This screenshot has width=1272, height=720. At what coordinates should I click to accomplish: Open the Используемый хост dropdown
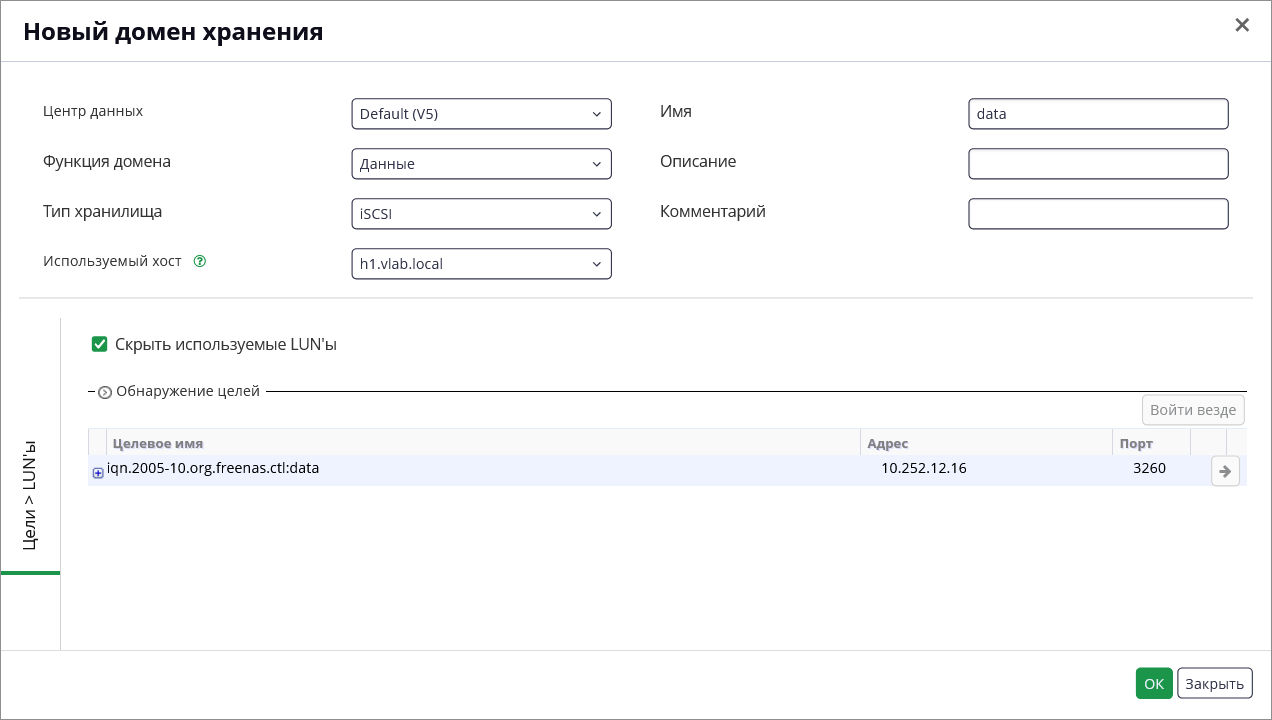[481, 264]
